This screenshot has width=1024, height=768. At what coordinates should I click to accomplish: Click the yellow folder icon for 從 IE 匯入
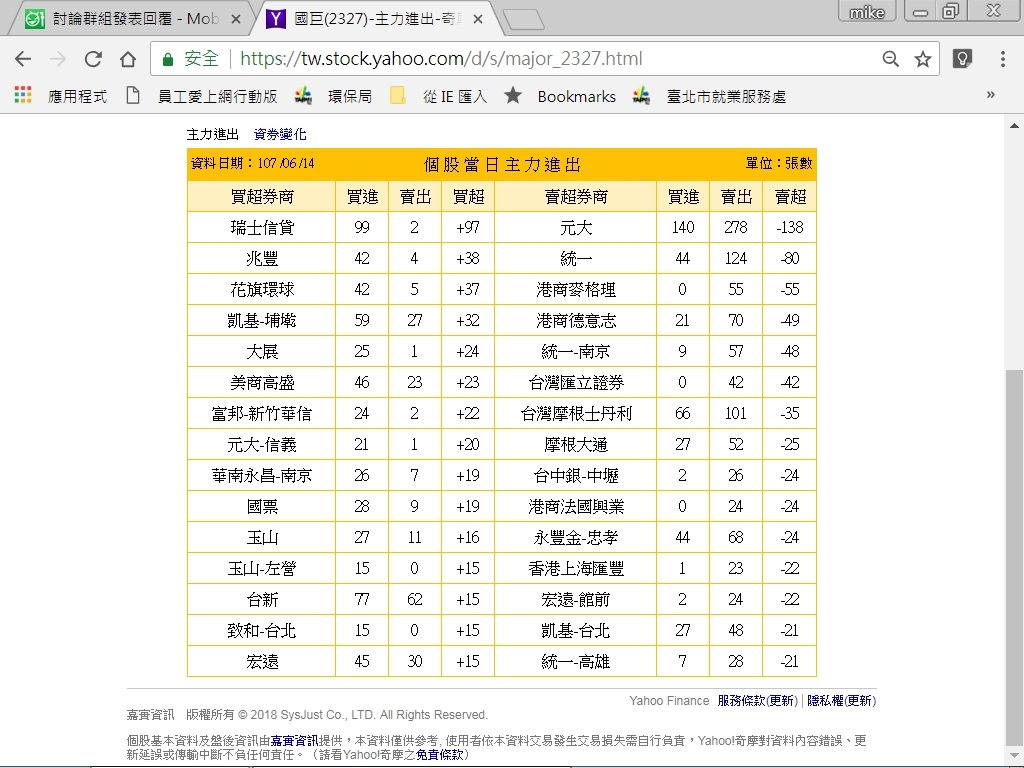coord(398,96)
